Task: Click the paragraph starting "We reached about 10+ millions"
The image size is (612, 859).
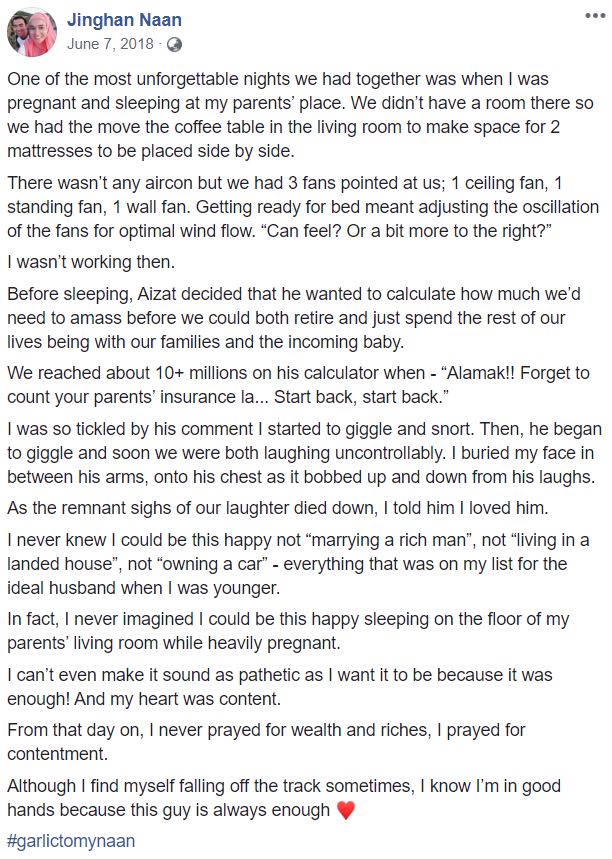Action: (300, 384)
